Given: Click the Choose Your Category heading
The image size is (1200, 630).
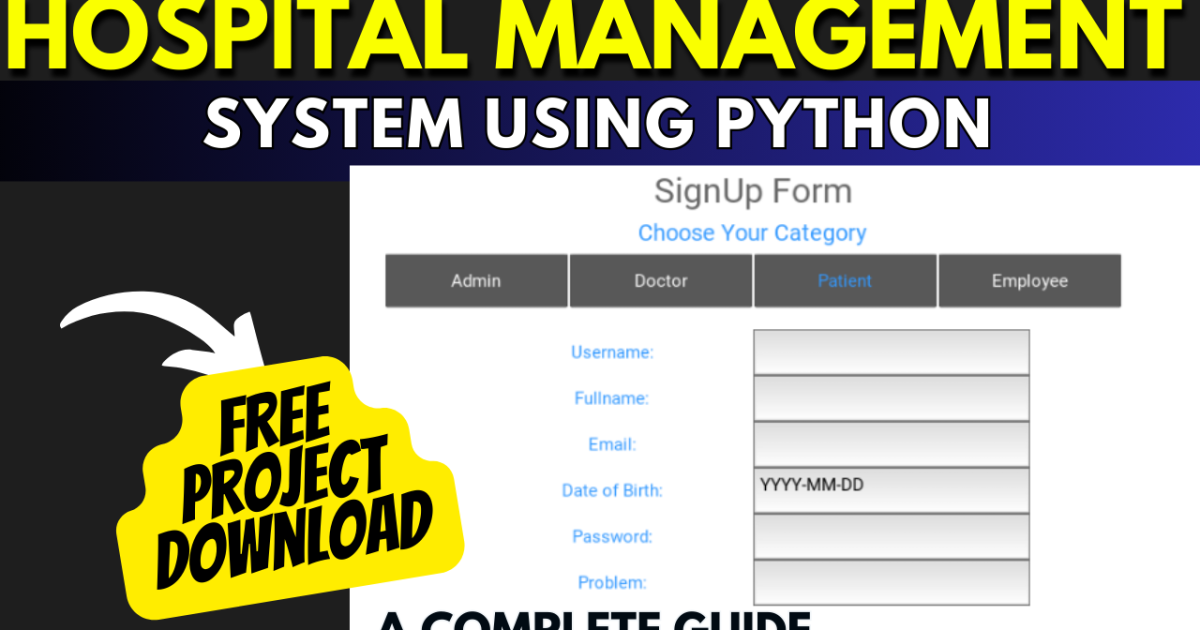Looking at the screenshot, I should [x=753, y=233].
